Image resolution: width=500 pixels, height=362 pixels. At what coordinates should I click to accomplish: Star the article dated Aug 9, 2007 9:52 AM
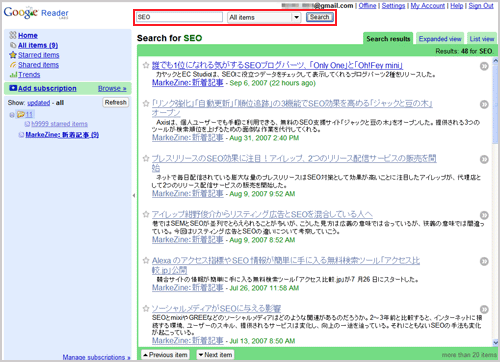coord(146,158)
